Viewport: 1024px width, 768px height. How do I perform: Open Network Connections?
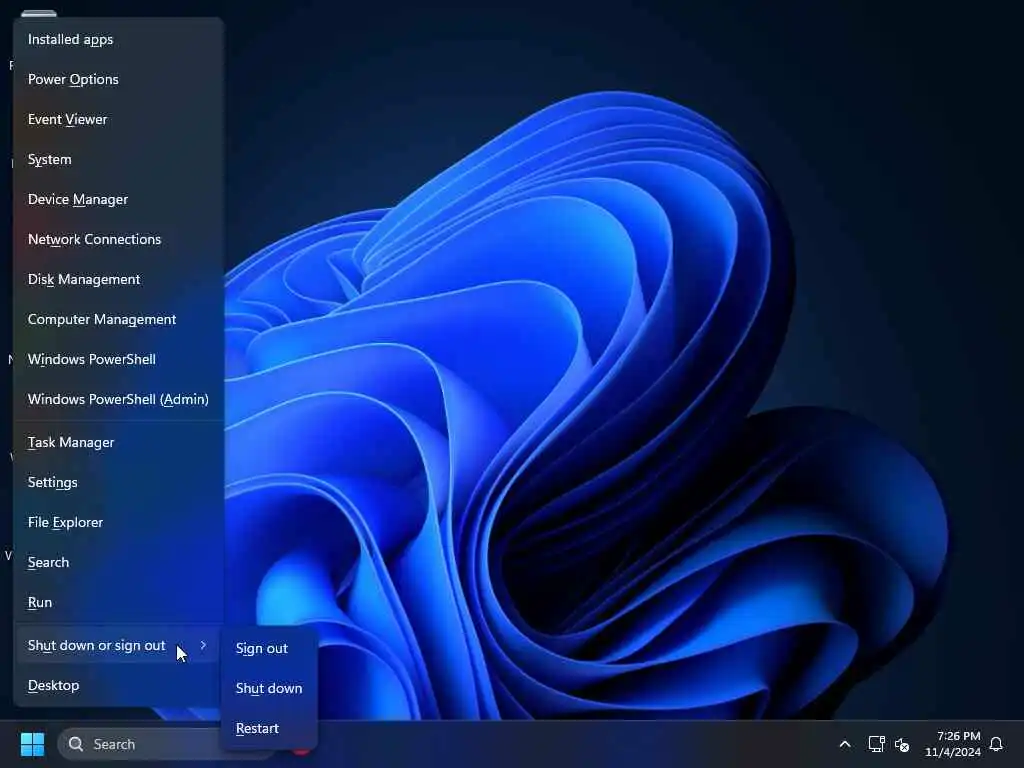(x=118, y=239)
